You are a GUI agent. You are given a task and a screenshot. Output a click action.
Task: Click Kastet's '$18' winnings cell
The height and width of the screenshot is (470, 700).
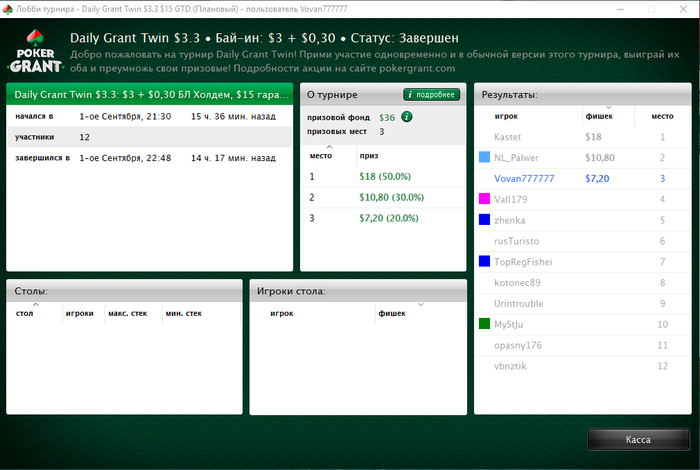pyautogui.click(x=593, y=137)
